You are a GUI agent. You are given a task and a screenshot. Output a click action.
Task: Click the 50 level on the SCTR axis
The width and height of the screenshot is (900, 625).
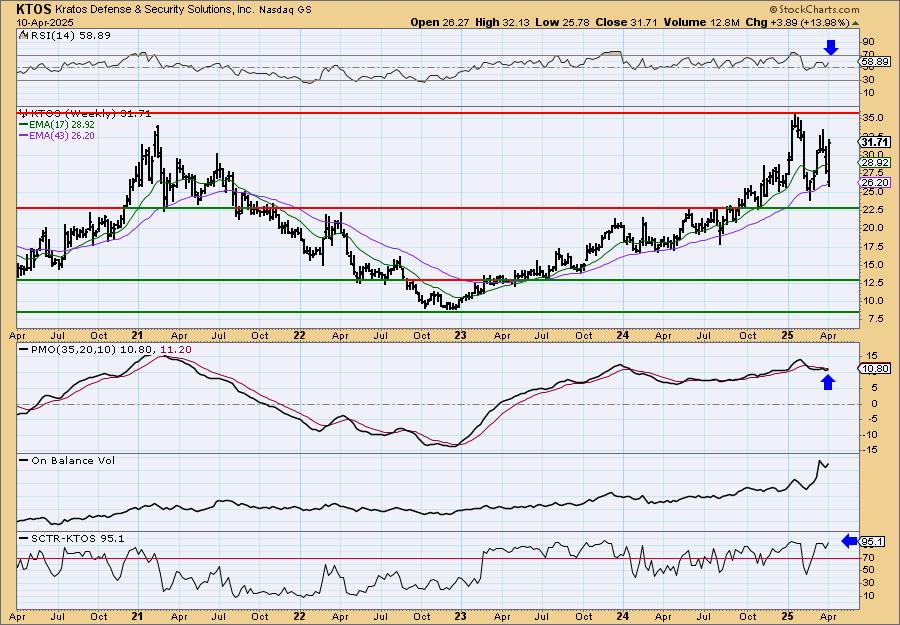pyautogui.click(x=869, y=570)
